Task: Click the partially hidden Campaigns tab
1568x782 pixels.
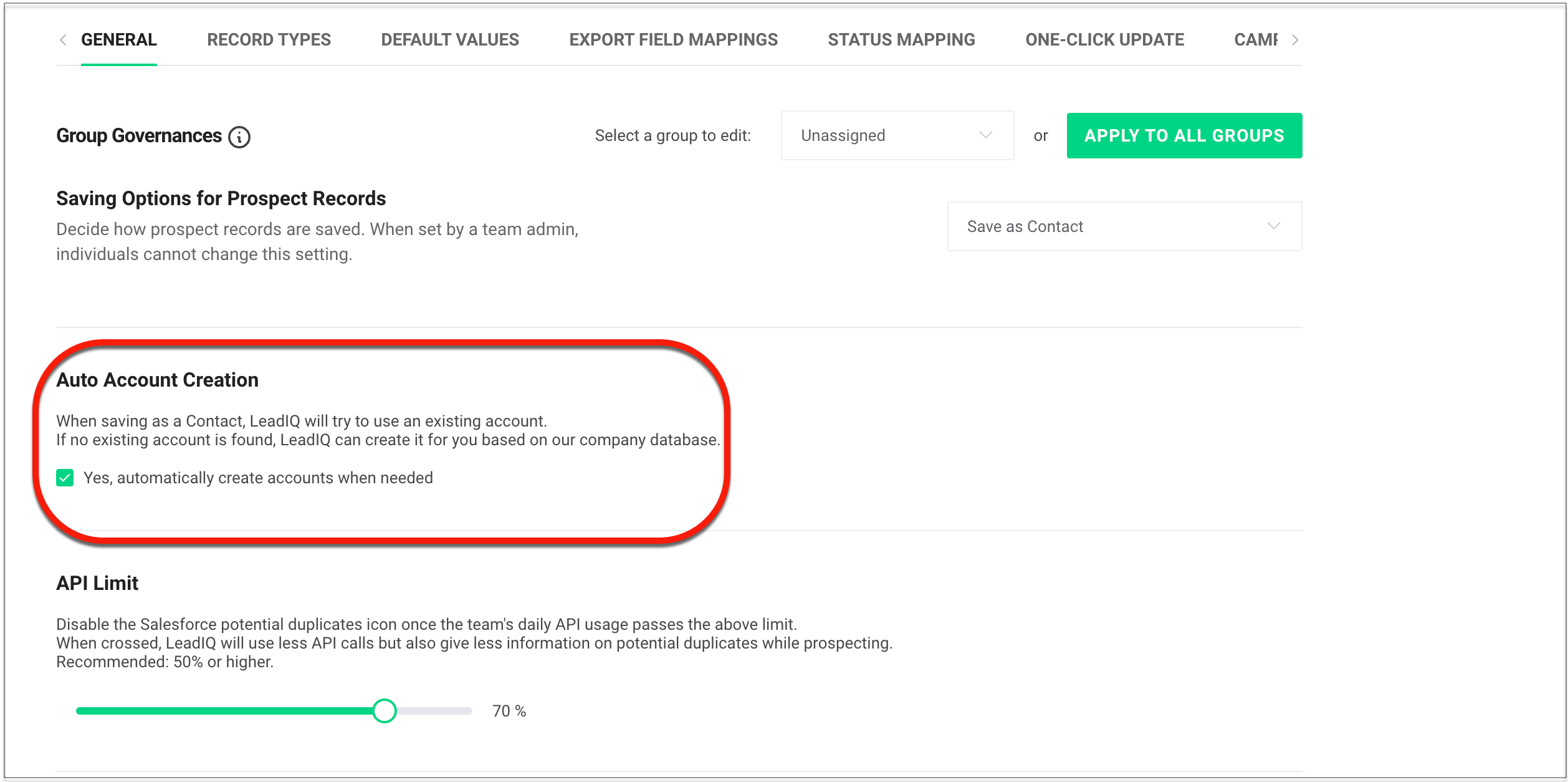Action: (x=1255, y=40)
